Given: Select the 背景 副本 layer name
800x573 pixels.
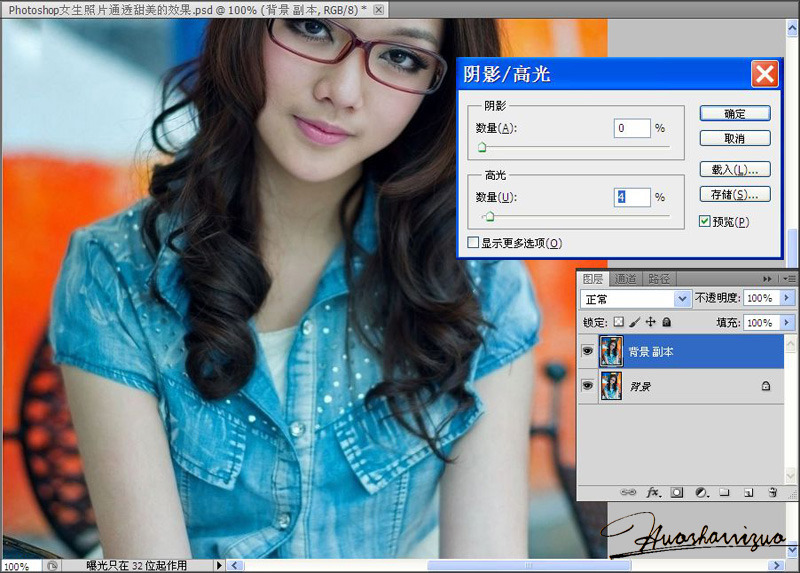Looking at the screenshot, I should pyautogui.click(x=651, y=352).
